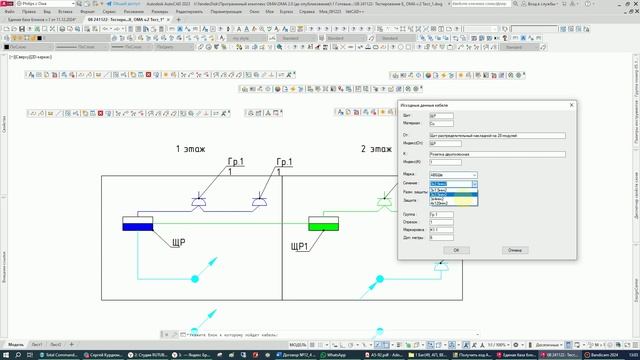Add new layout with plus button
640x360 pixels.
click(71, 344)
